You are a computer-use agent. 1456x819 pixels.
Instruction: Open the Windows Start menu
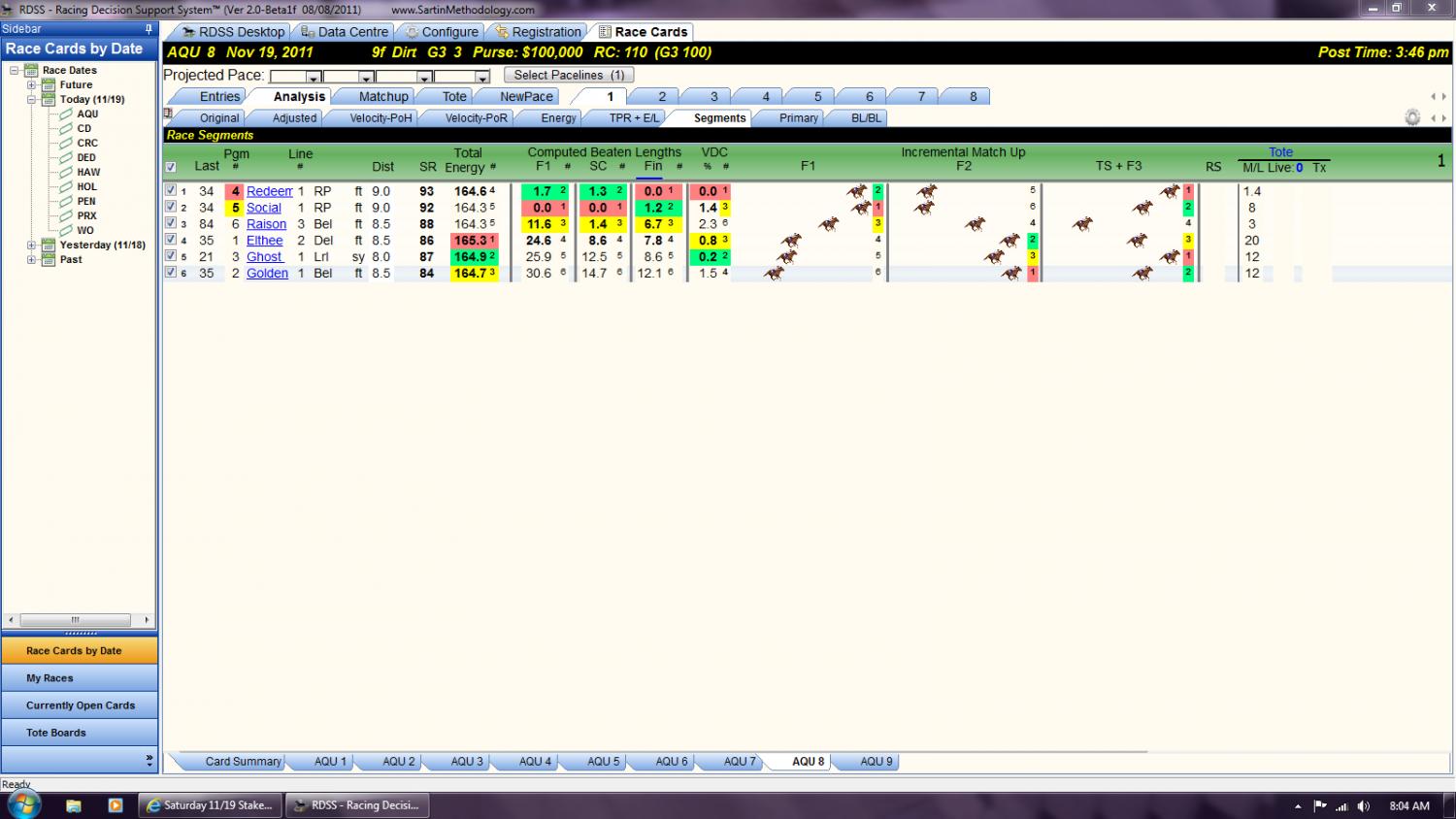[23, 804]
